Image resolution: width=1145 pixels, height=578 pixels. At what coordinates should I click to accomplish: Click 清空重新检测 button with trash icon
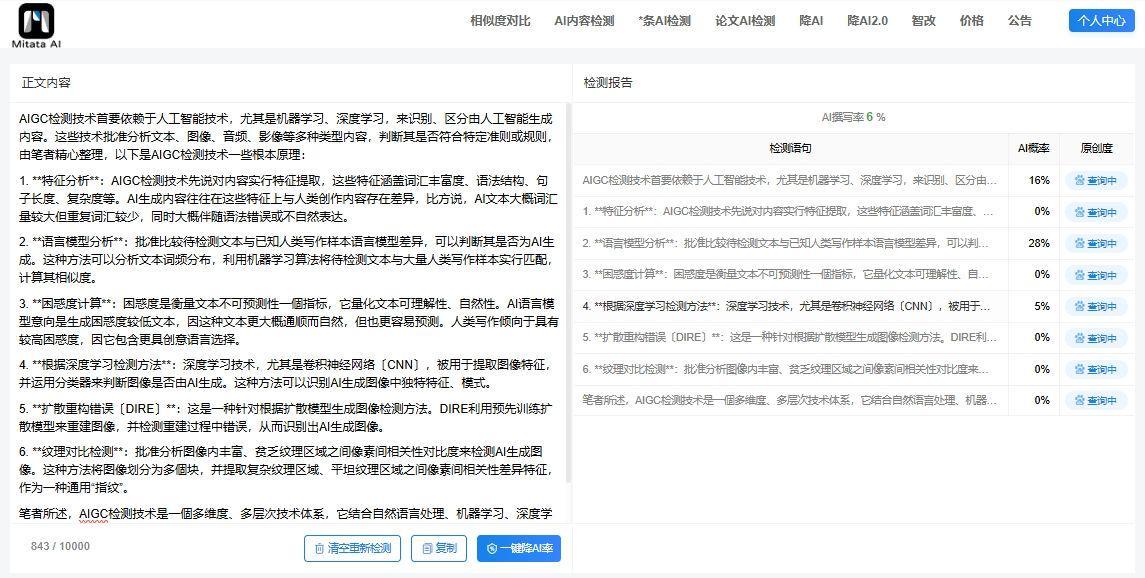tap(352, 548)
